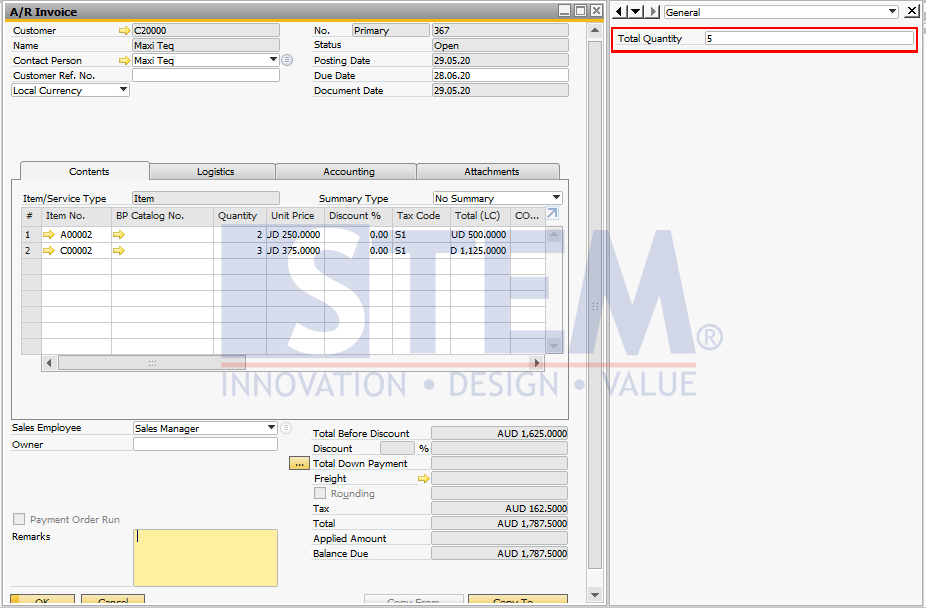The image size is (926, 608).
Task: Click the orange drill-down arrow for item A00002
Action: [x=49, y=234]
